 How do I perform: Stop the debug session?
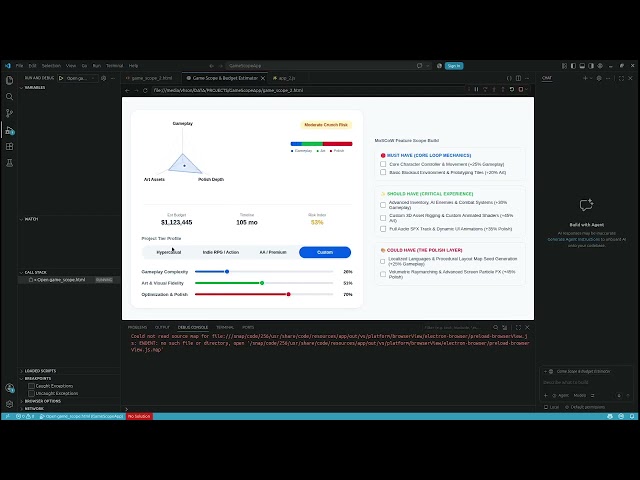pos(521,89)
